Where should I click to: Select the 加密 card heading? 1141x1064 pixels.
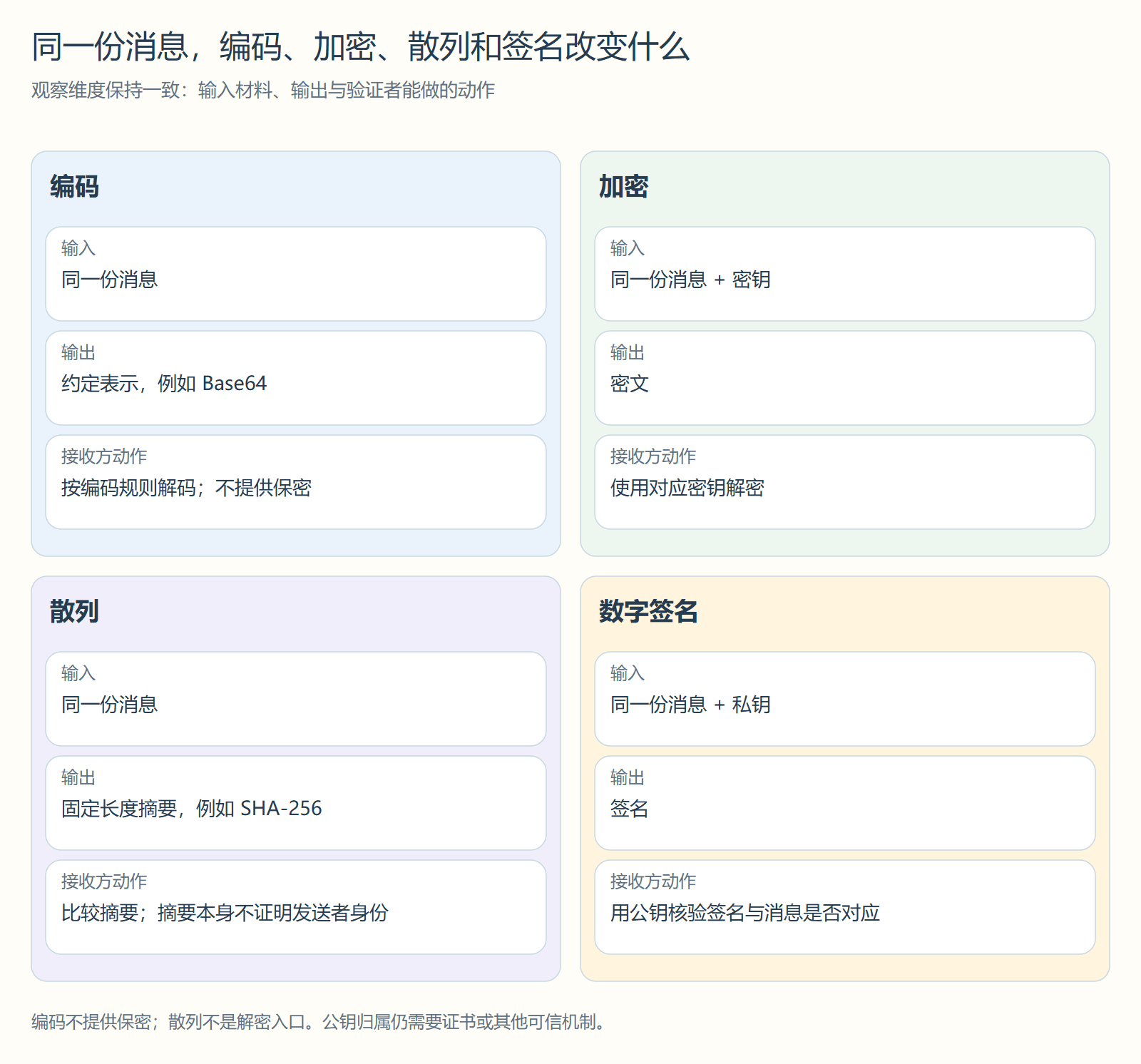[x=623, y=187]
